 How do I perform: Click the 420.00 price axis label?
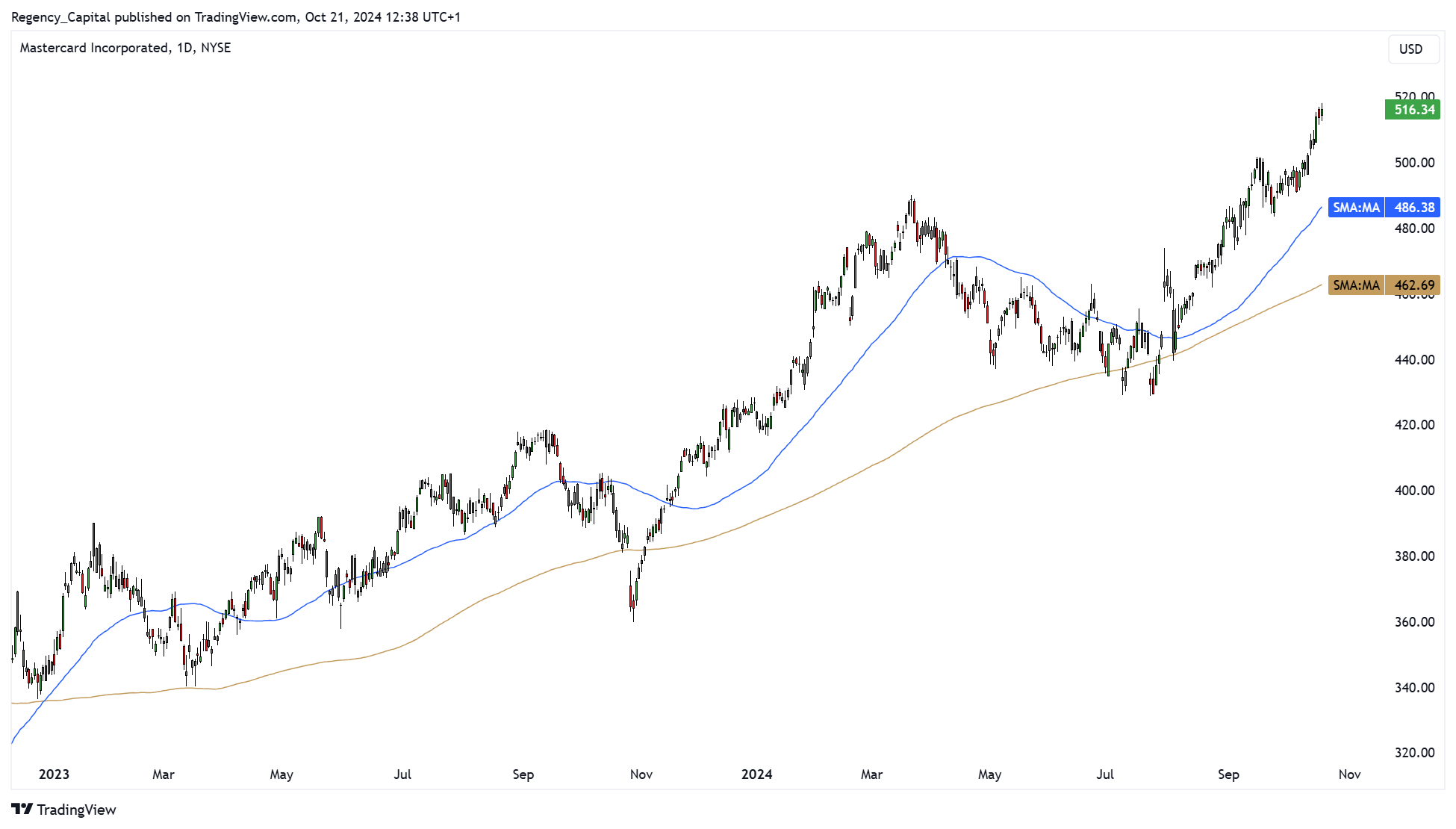click(x=1414, y=425)
